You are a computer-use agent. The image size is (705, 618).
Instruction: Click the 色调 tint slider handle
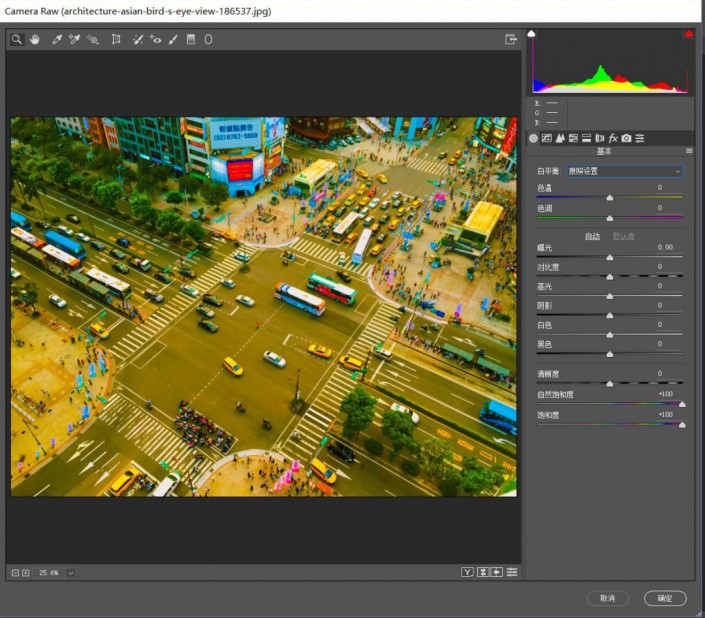610,218
